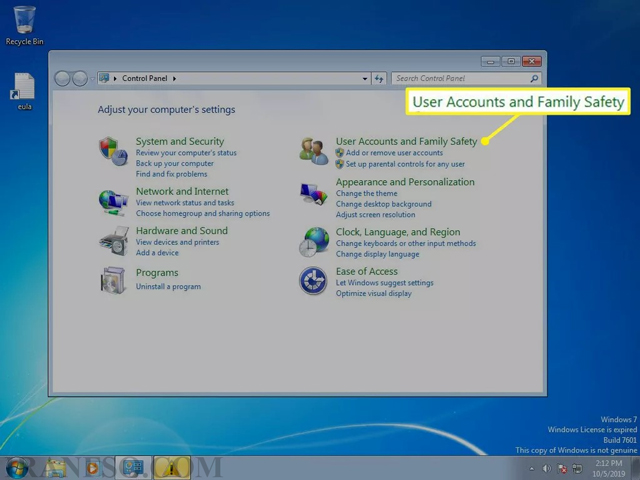Open Appearance and Personalization monitor icon
The image size is (640, 480).
(x=313, y=193)
